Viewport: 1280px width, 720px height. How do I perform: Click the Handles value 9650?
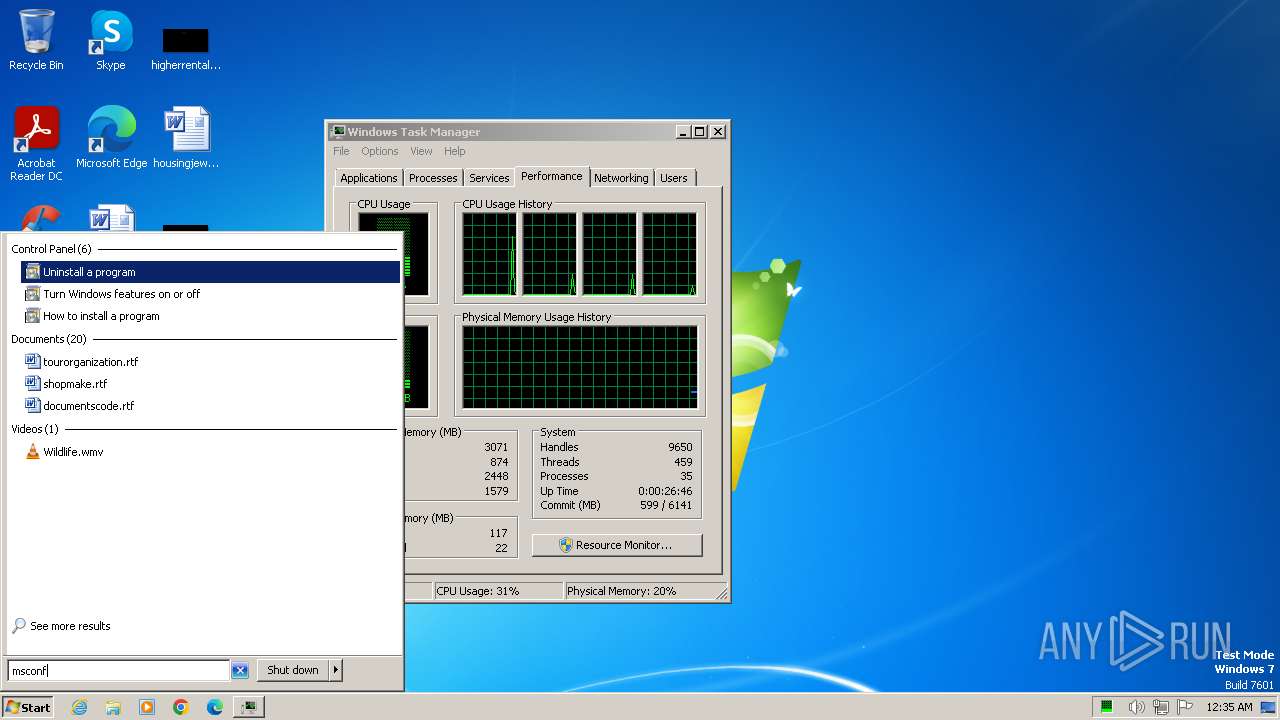pos(680,447)
